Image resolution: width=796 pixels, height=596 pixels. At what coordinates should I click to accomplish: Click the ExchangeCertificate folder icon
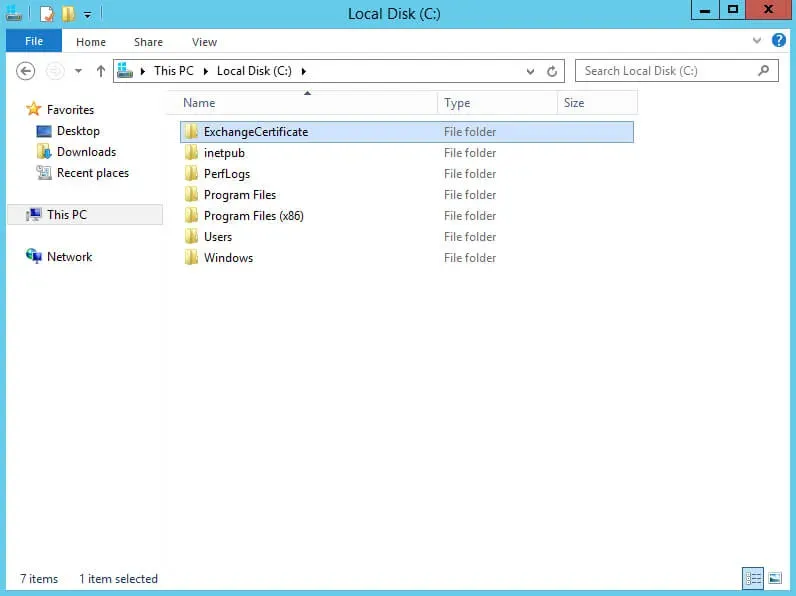[x=191, y=131]
